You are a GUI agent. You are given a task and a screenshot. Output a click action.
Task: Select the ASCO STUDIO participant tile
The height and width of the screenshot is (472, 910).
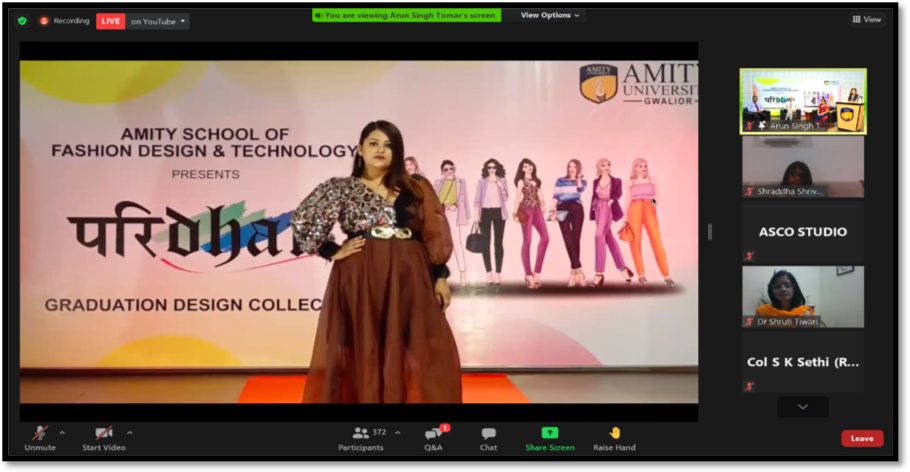tap(803, 232)
